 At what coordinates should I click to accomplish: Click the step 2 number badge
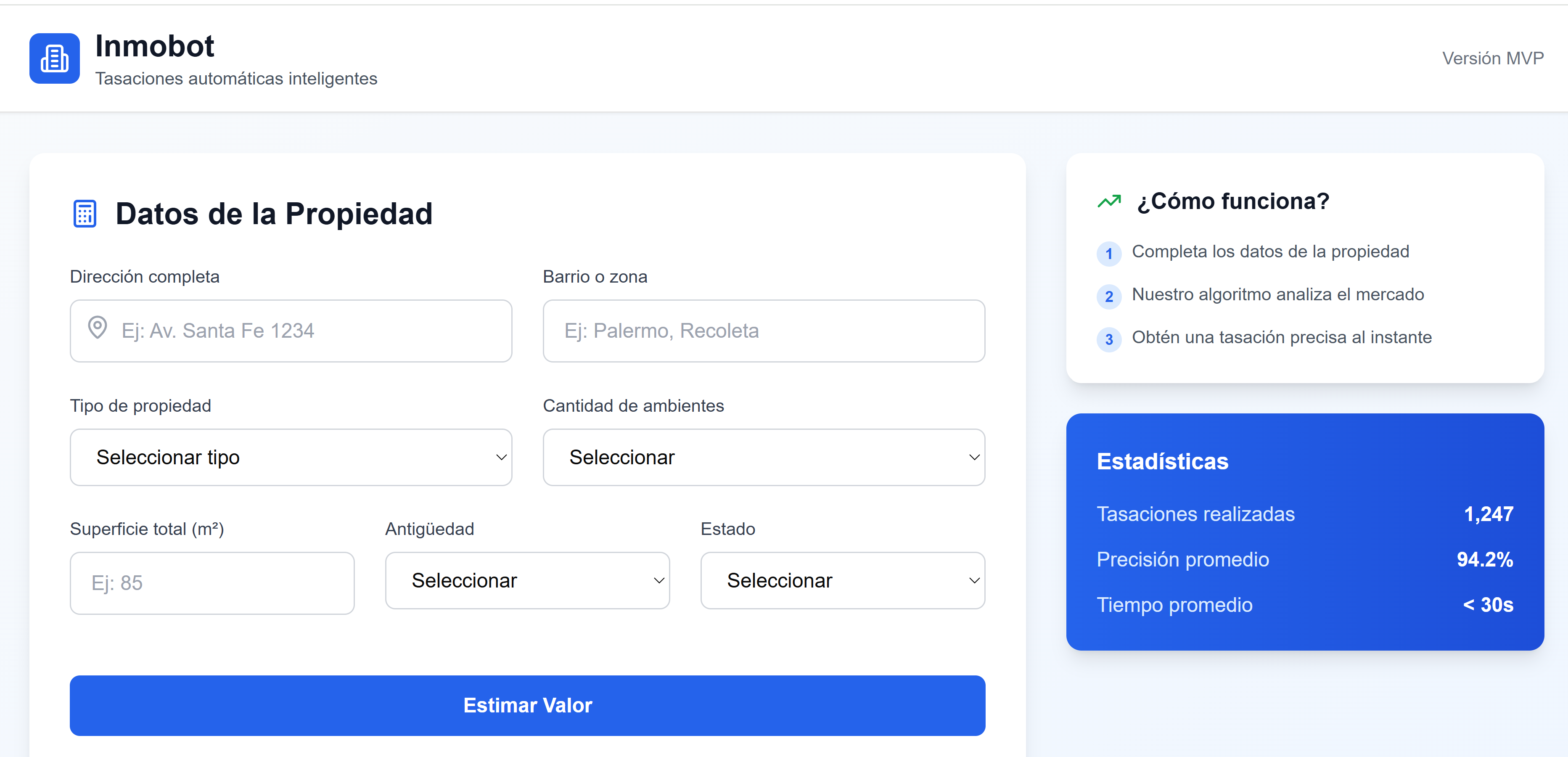1108,296
